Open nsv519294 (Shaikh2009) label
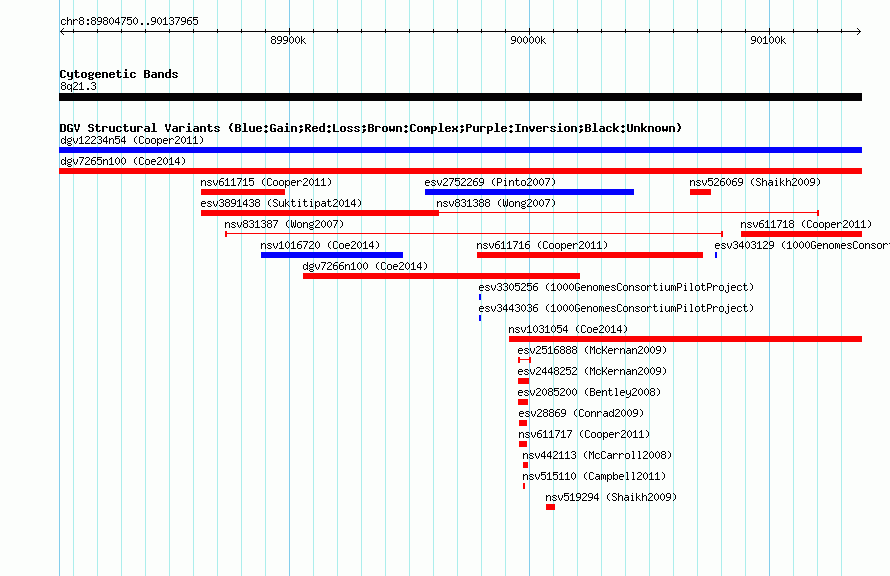 tap(611, 497)
